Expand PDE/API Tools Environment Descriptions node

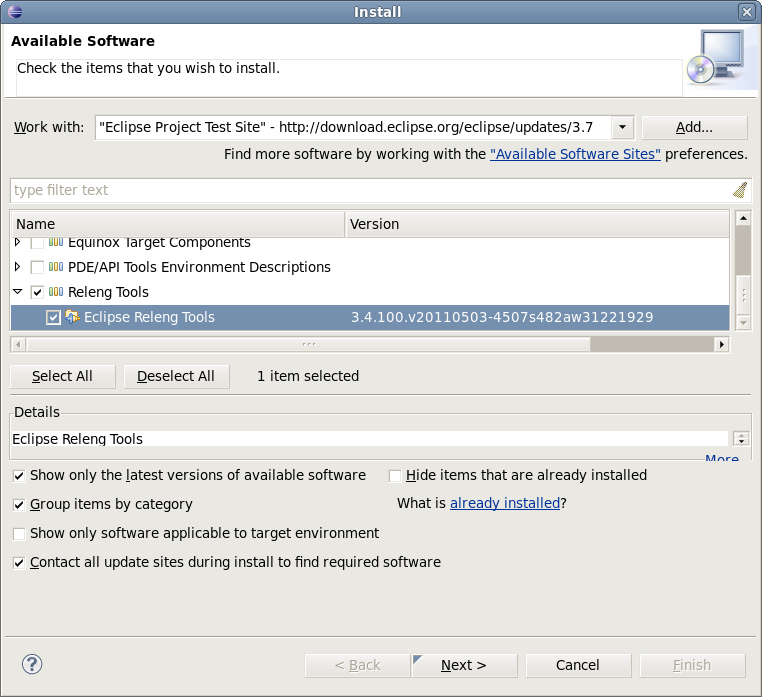tap(17, 266)
